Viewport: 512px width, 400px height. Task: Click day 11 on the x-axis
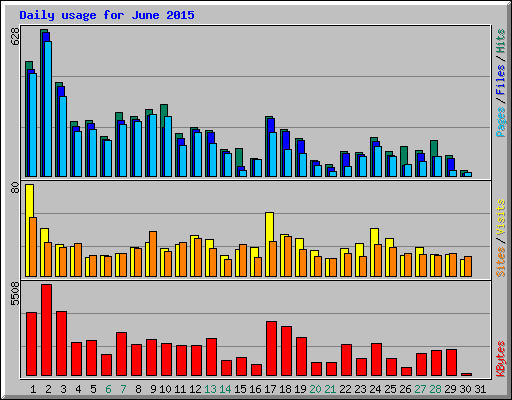[180, 389]
